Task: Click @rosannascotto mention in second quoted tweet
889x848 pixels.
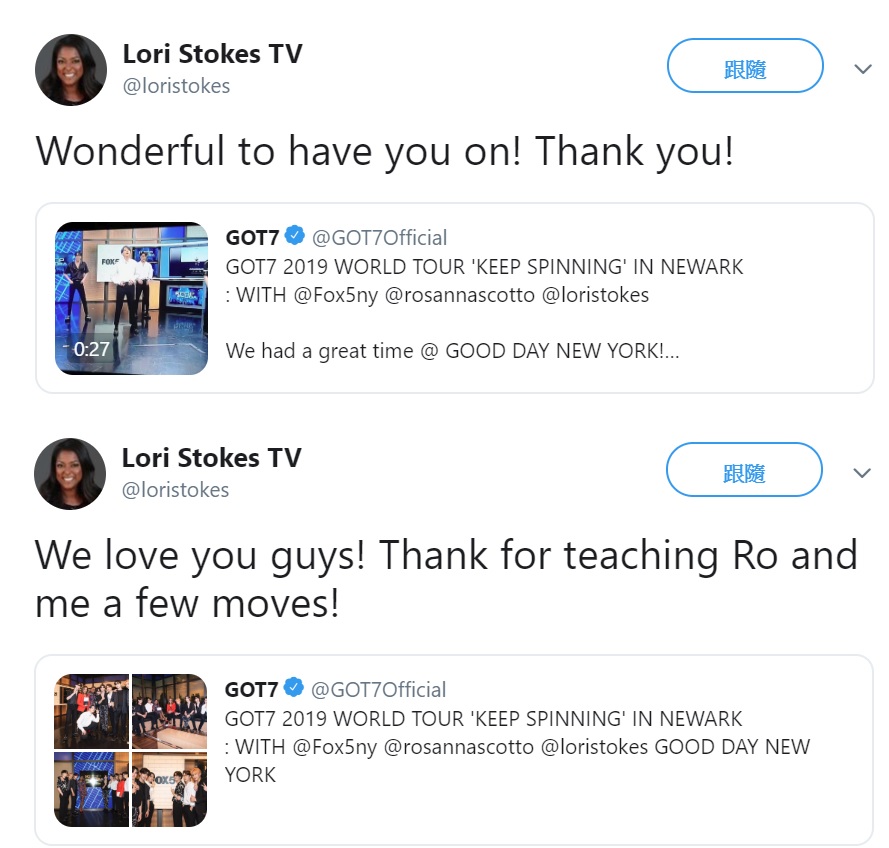Action: click(459, 747)
